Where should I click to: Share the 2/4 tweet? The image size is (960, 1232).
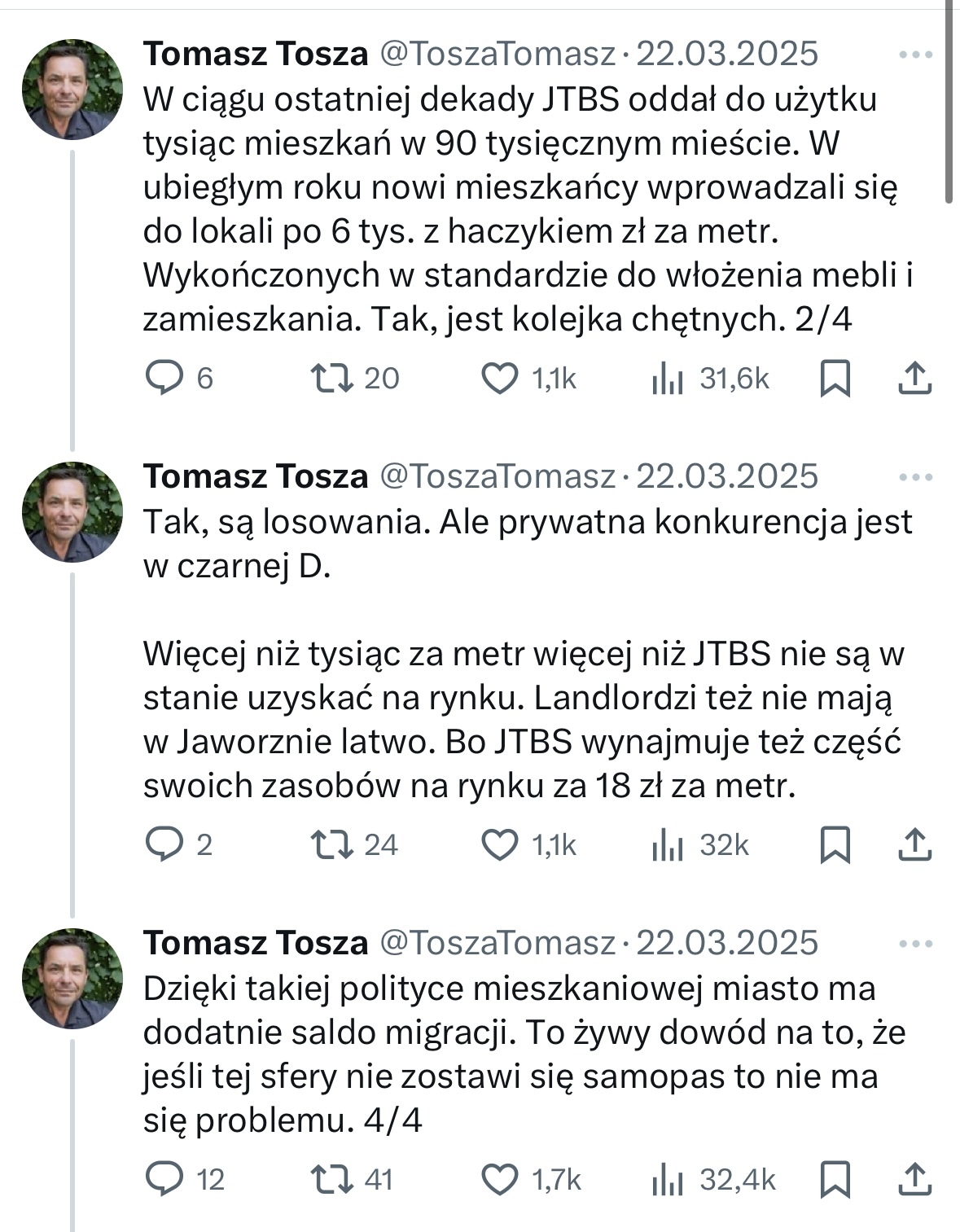click(x=914, y=378)
